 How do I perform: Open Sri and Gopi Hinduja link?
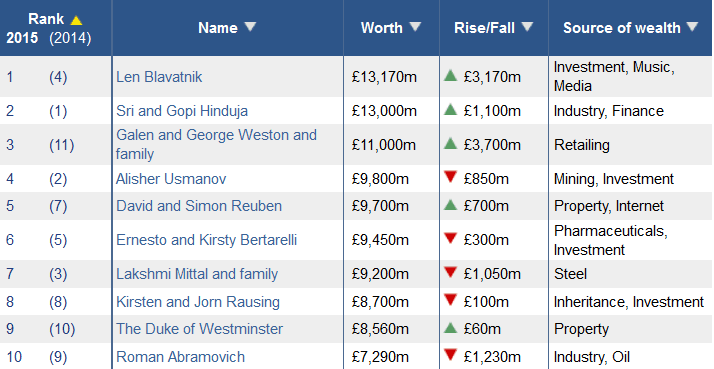(x=182, y=111)
